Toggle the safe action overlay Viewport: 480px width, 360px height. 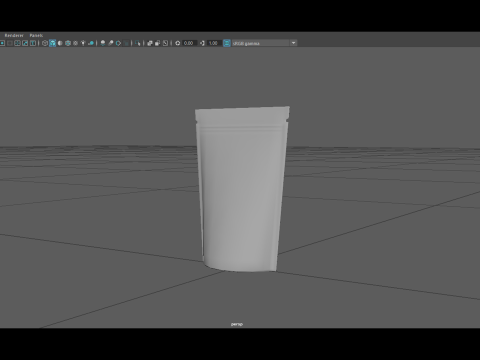[25, 43]
